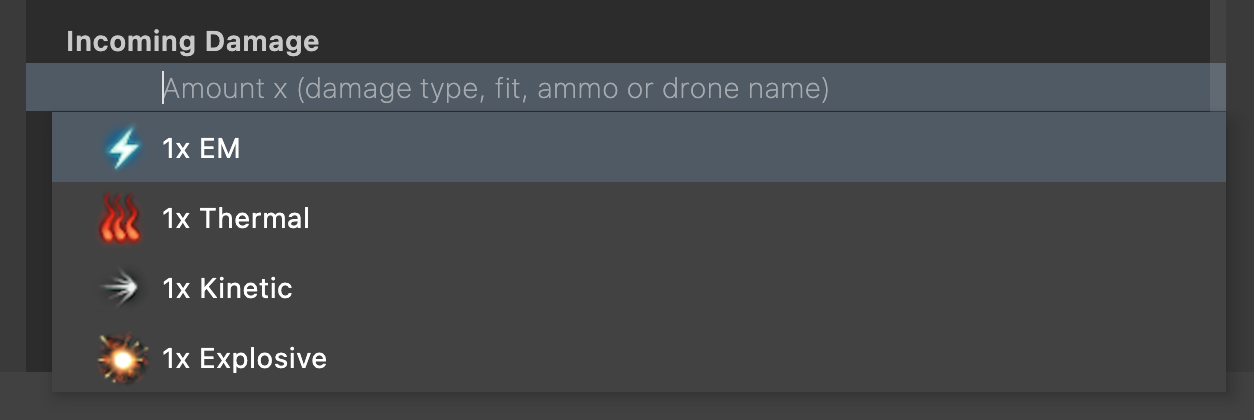The image size is (1254, 420).
Task: Click the Kinetic projectile icon
Action: pos(122,289)
